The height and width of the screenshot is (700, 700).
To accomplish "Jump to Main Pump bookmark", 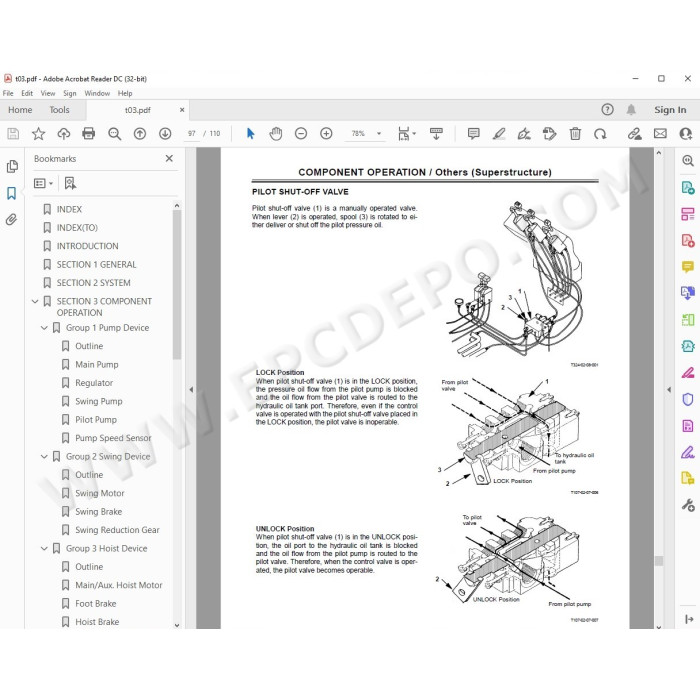I will [x=97, y=365].
